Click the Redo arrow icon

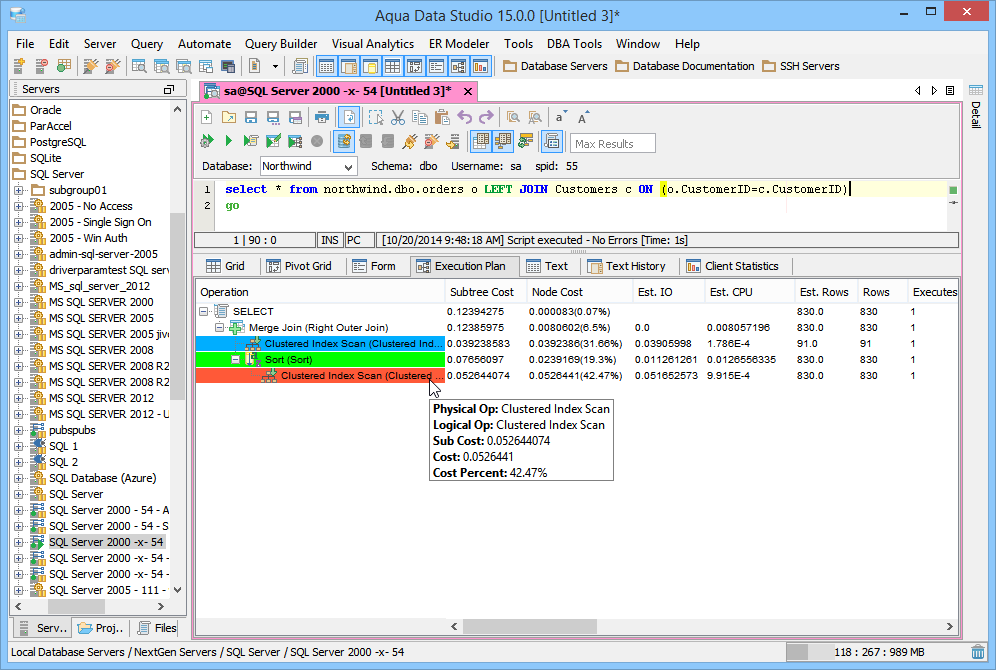pos(486,117)
